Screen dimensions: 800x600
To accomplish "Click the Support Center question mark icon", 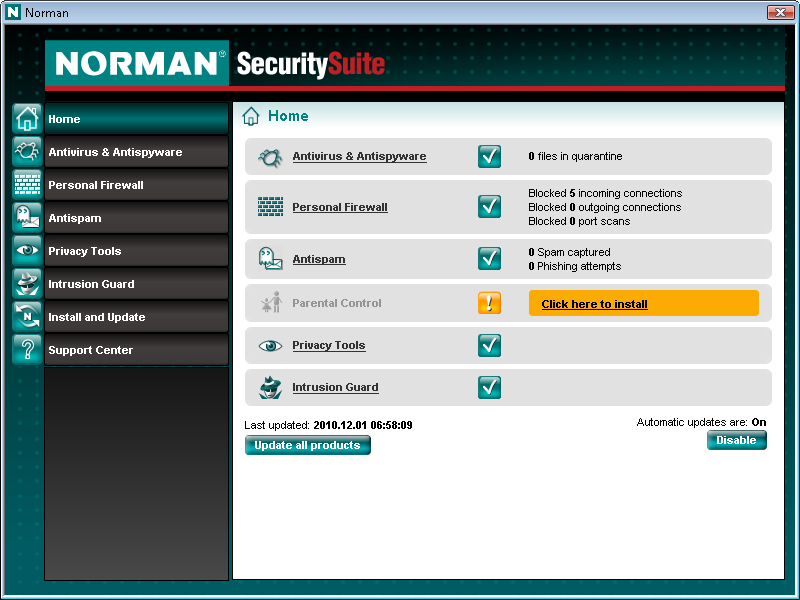I will (27, 350).
